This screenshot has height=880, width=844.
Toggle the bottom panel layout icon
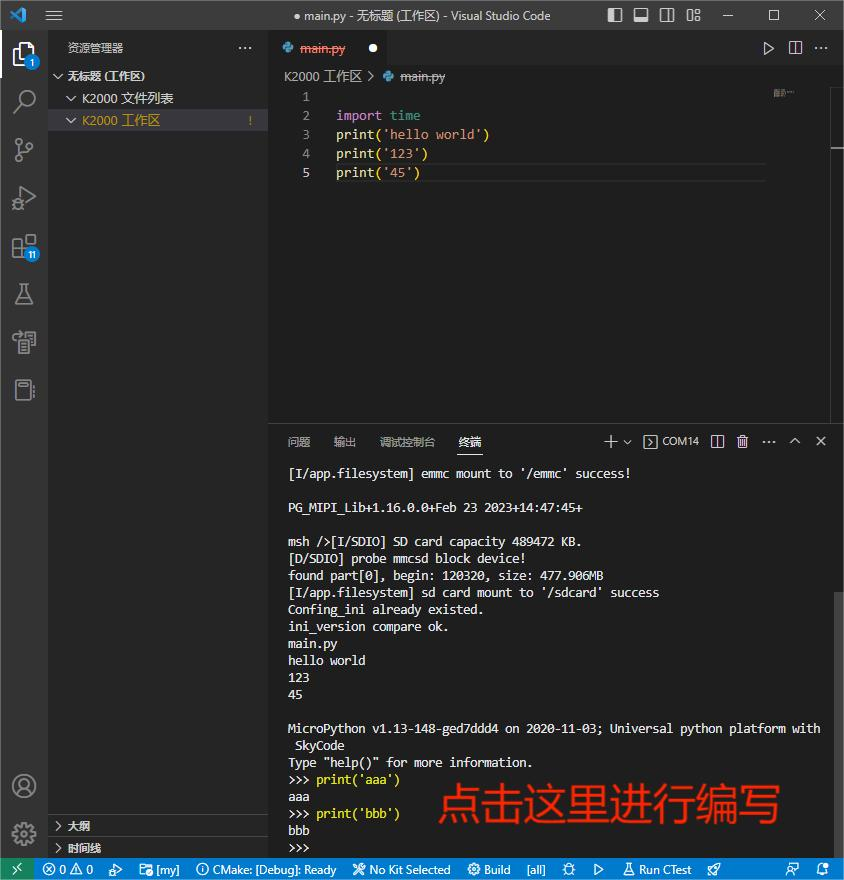tap(641, 15)
